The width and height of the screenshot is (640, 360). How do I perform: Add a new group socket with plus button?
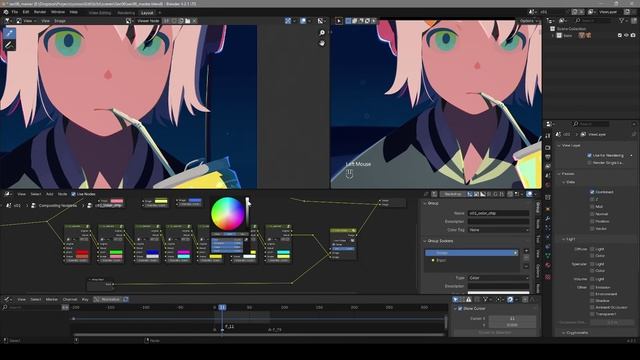click(x=526, y=251)
